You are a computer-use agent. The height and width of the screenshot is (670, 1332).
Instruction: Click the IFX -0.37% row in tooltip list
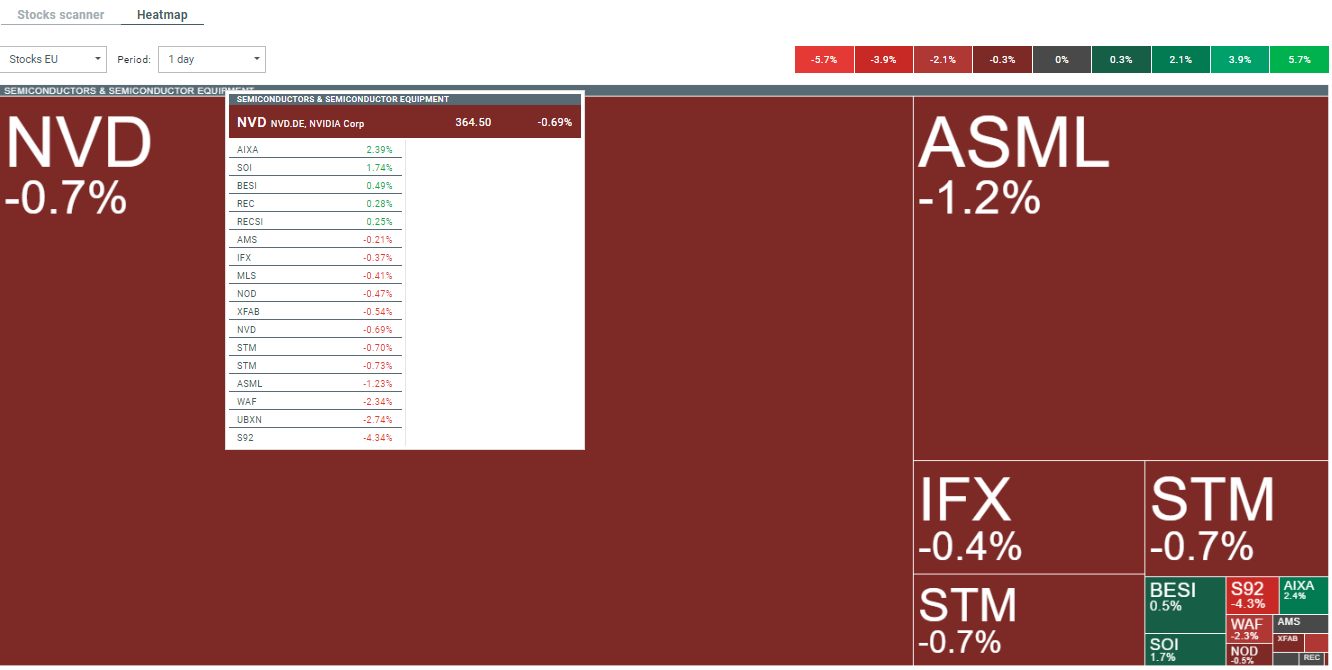click(315, 257)
